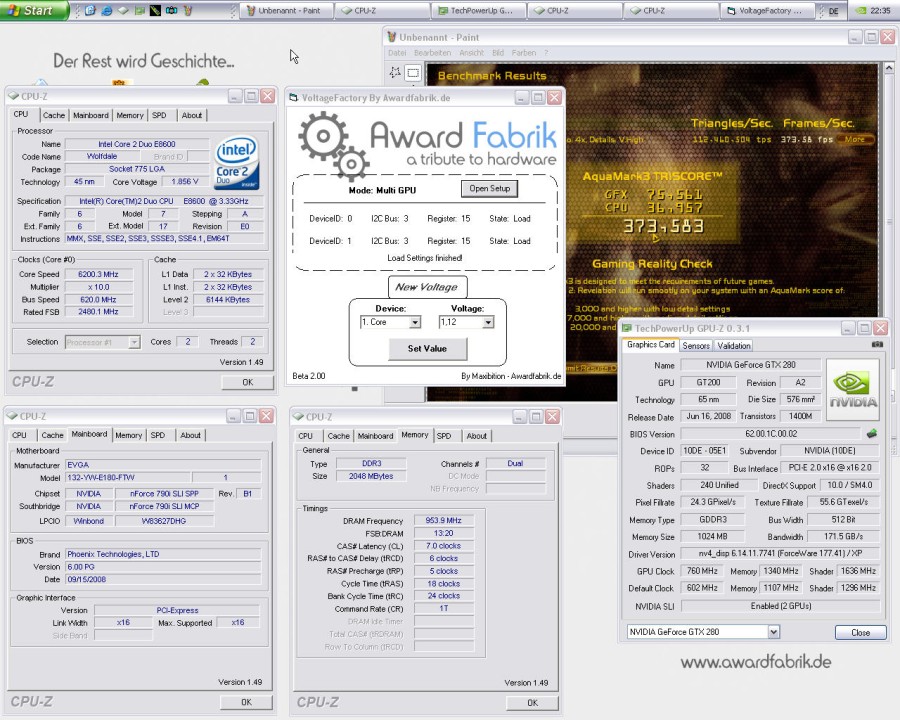
Task: Open the Bild menu in Paint
Action: coord(498,53)
